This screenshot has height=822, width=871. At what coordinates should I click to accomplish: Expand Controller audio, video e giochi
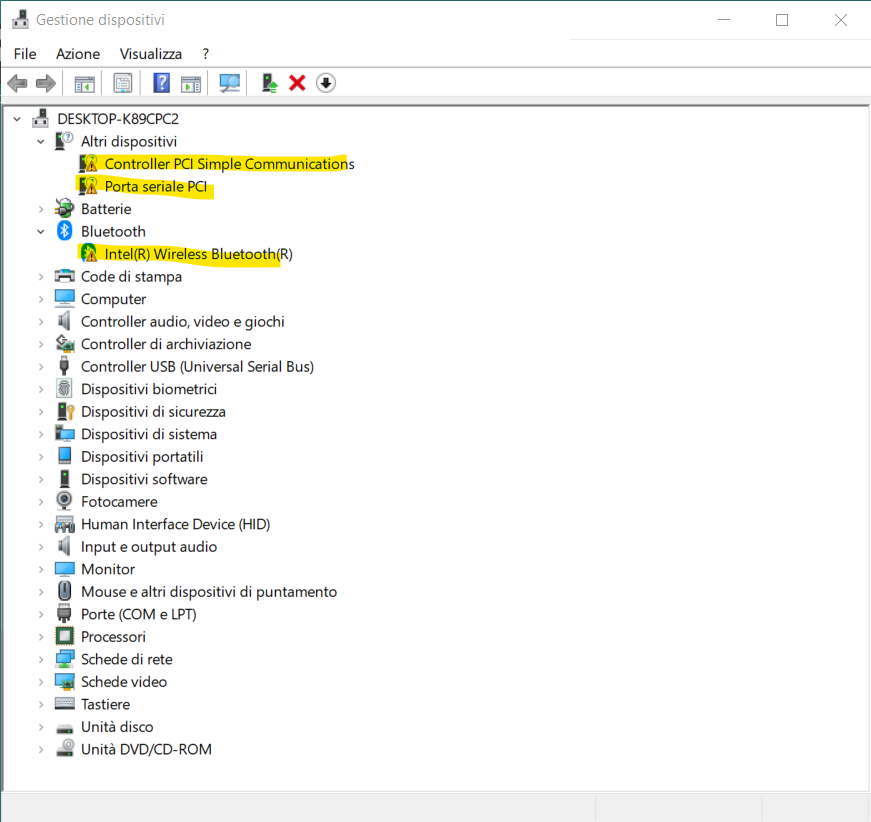pyautogui.click(x=41, y=322)
